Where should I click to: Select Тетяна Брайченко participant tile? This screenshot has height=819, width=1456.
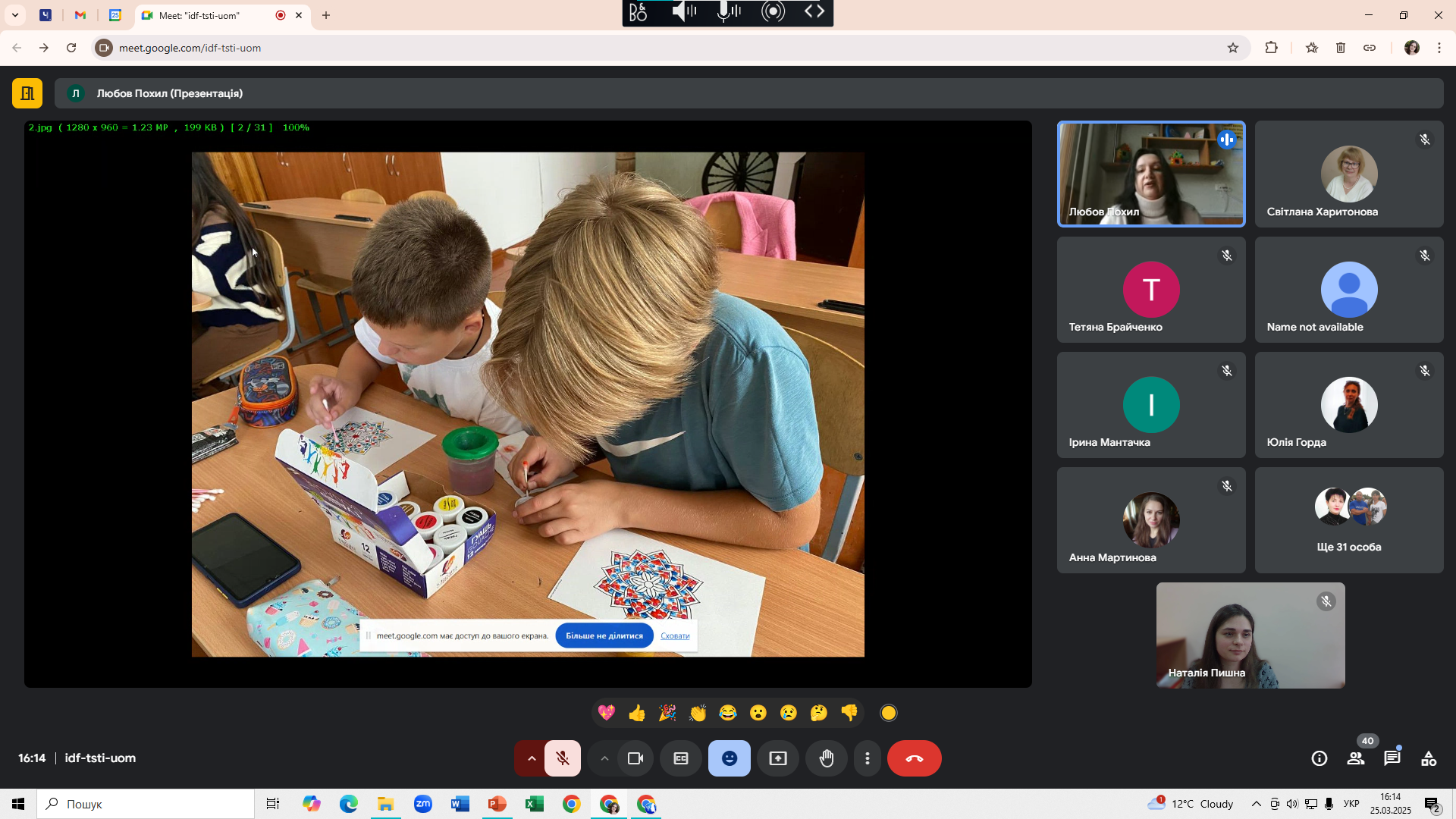[x=1151, y=289]
